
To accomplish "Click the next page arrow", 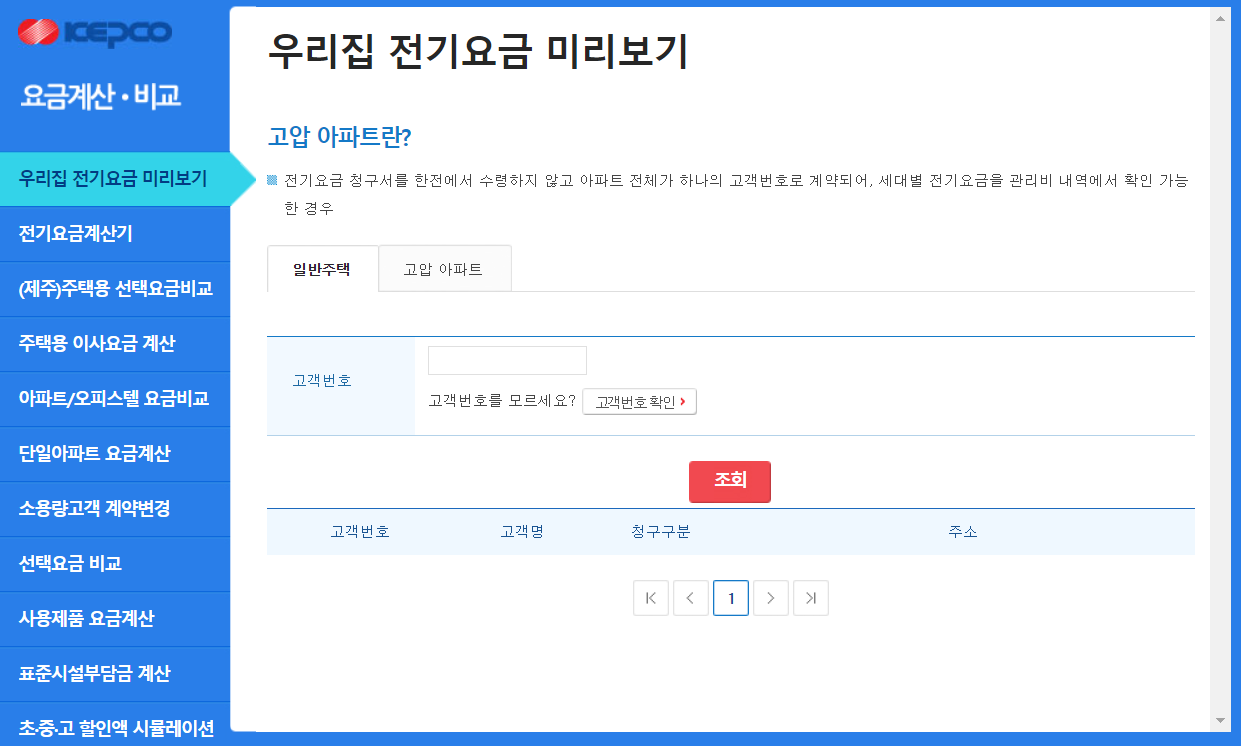I will click(x=770, y=597).
